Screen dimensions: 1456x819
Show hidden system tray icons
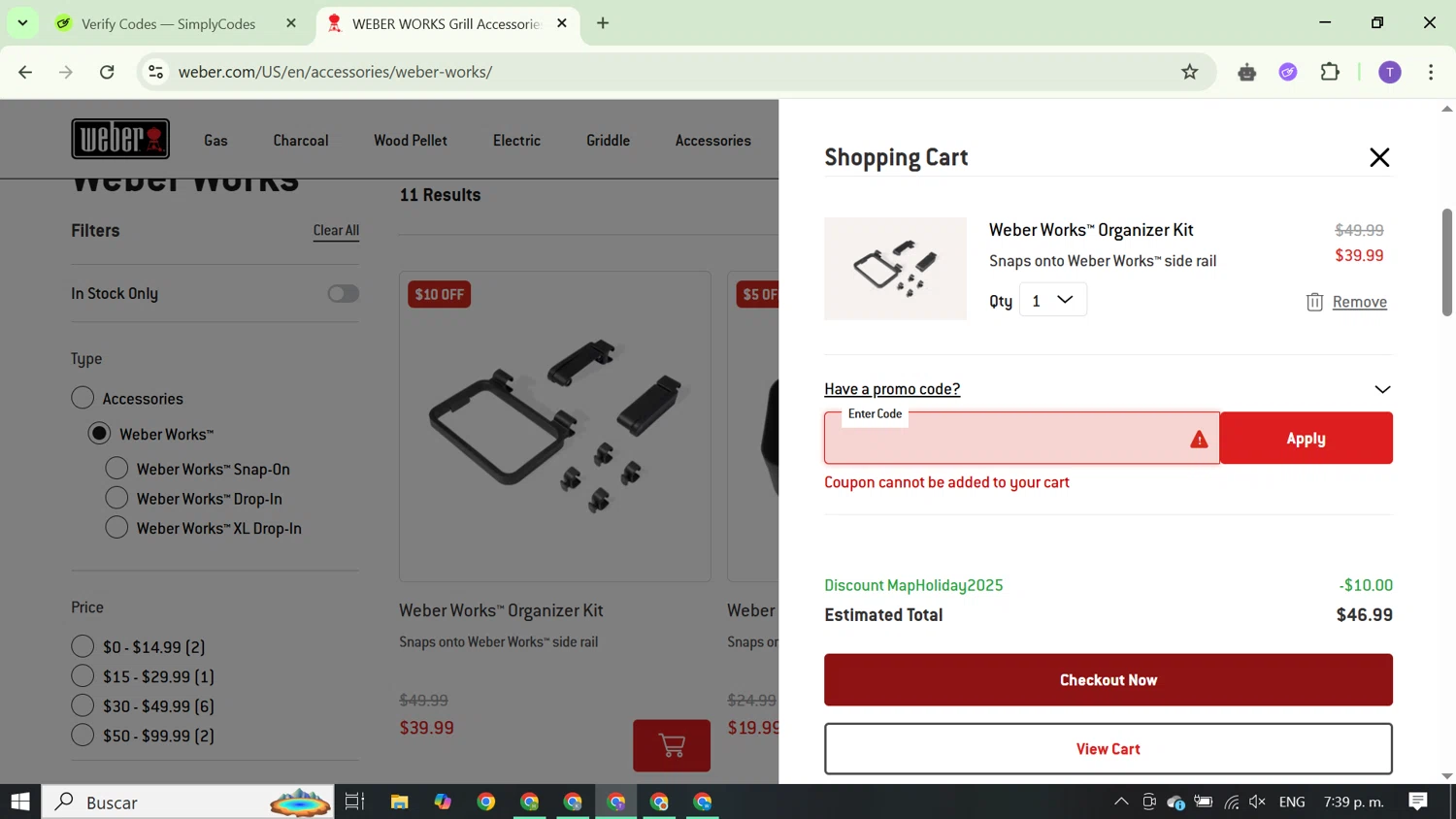[x=1121, y=802]
